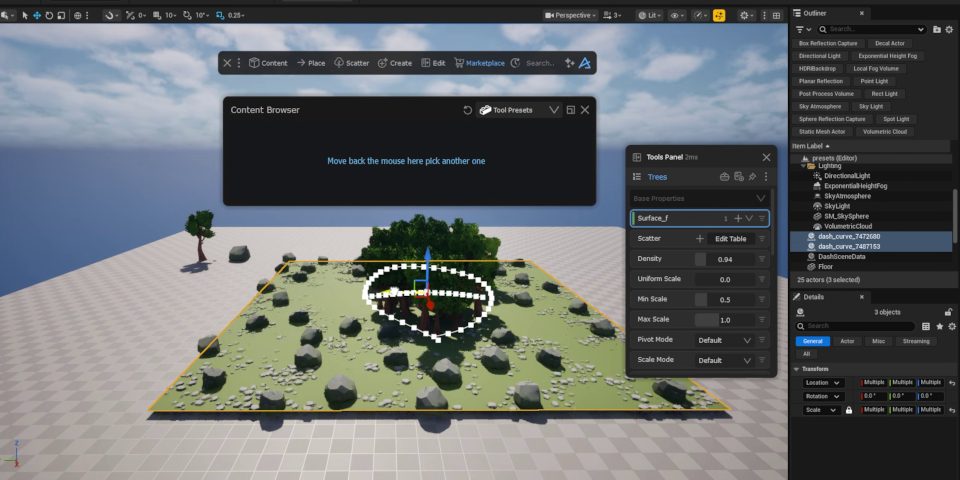Open the Perspective viewport dropdown
Image resolution: width=960 pixels, height=480 pixels.
click(571, 15)
